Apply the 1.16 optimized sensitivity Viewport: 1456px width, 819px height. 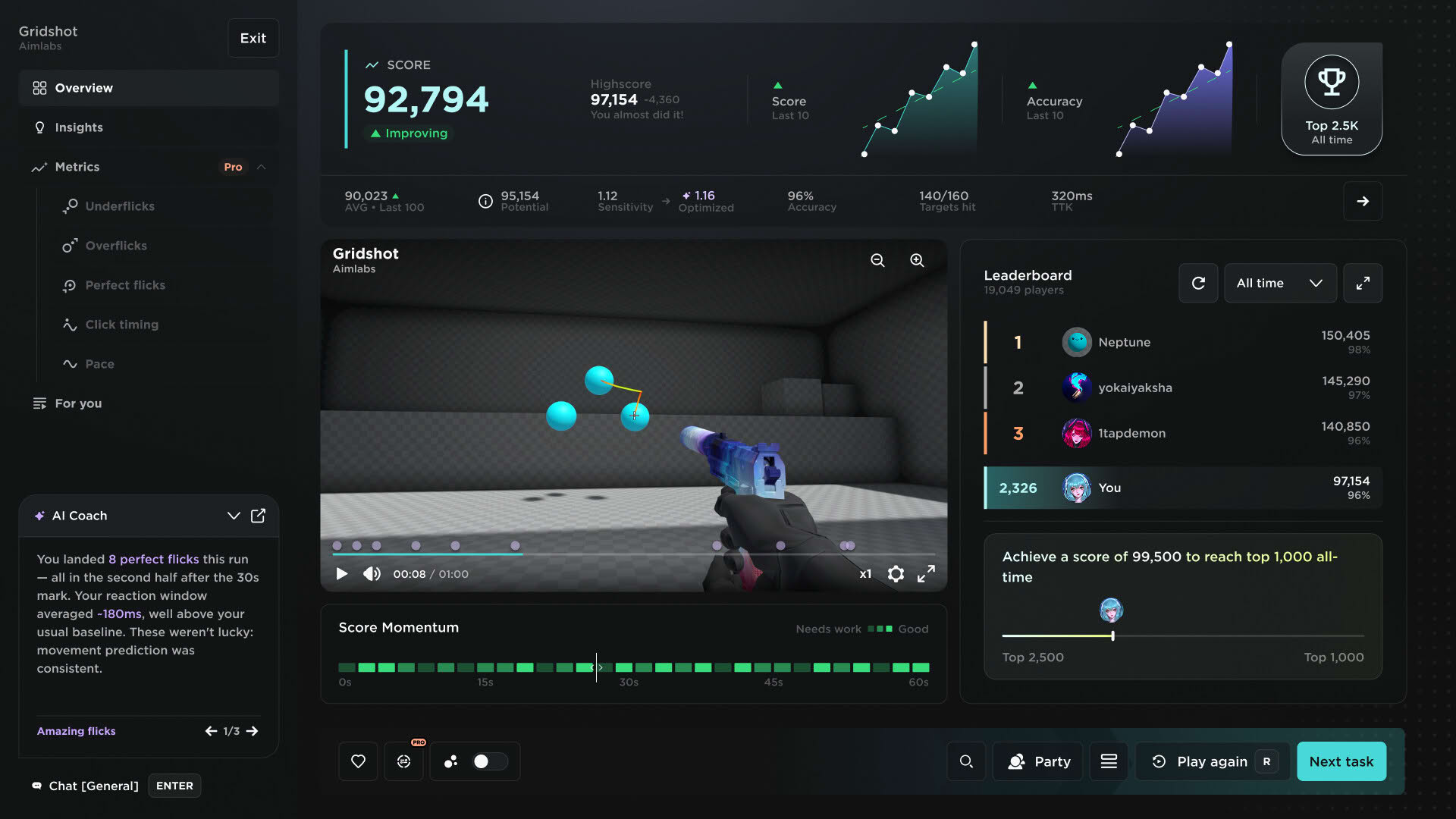coord(705,201)
